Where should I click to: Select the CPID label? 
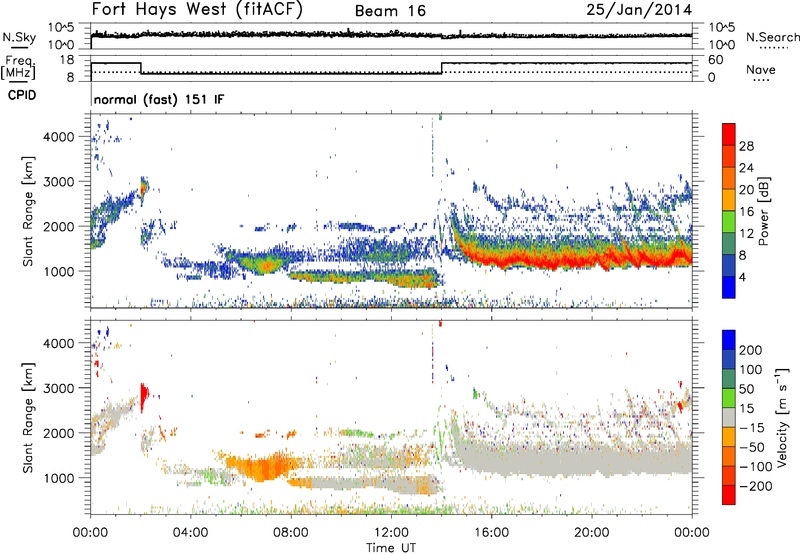pos(22,95)
